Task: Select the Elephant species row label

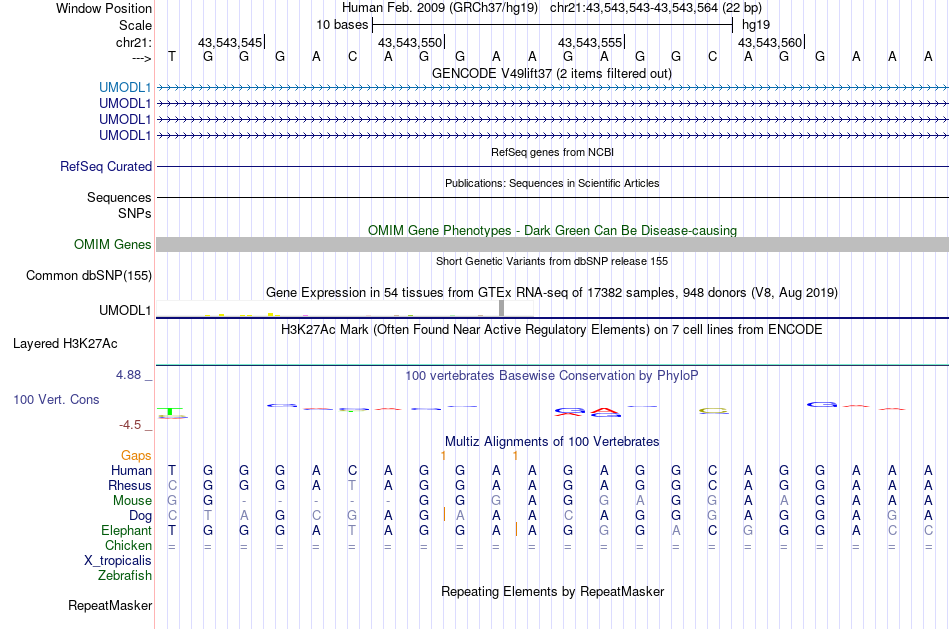Action: (x=126, y=530)
